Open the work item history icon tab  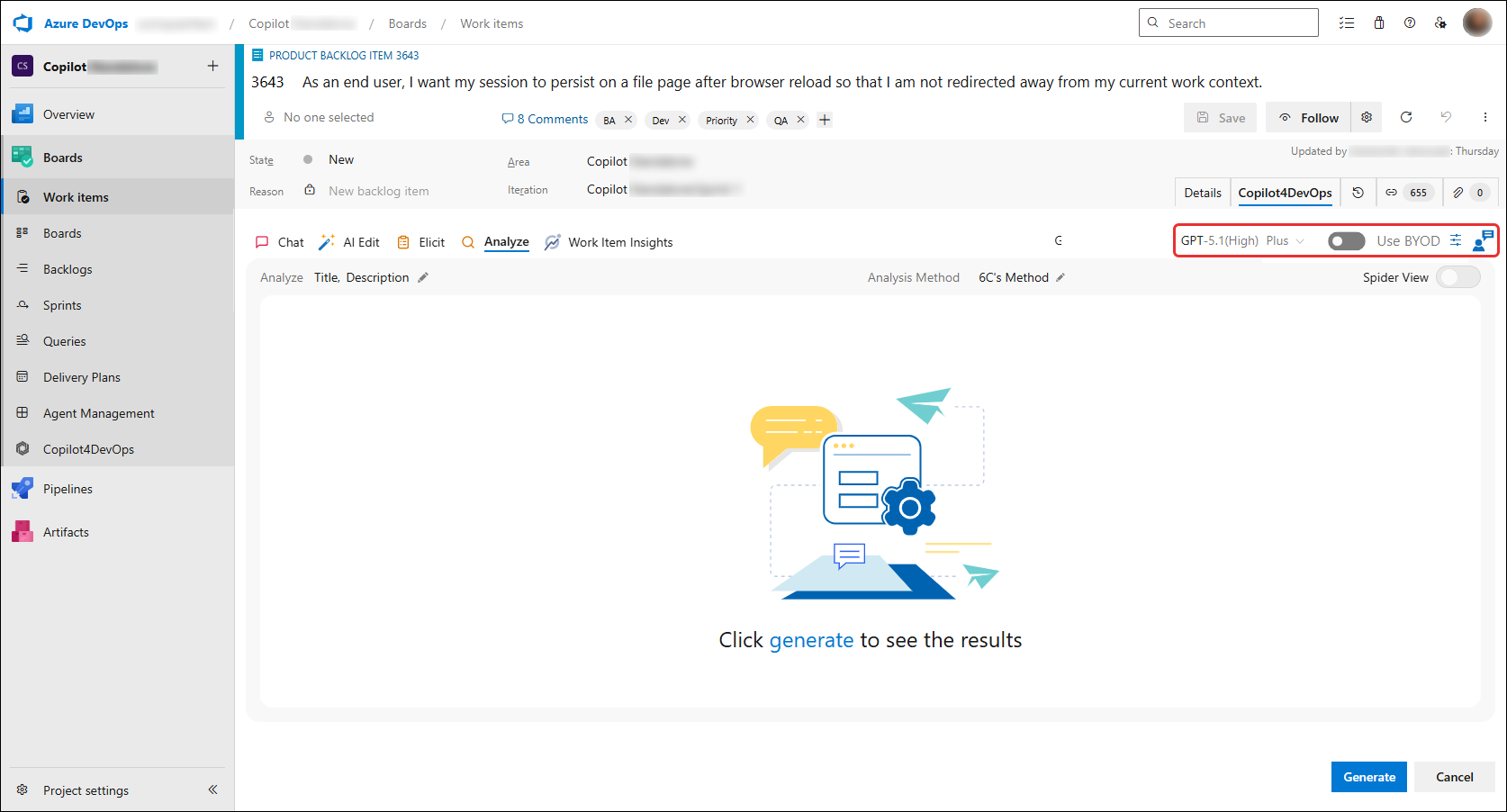coord(1358,193)
